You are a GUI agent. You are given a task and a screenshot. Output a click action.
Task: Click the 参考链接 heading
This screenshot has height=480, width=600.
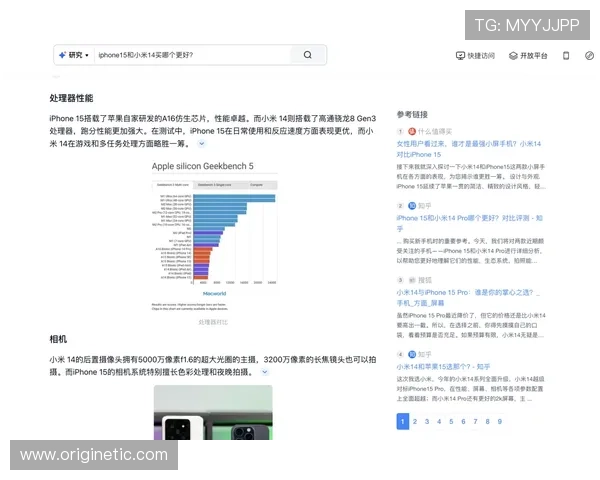pos(412,114)
